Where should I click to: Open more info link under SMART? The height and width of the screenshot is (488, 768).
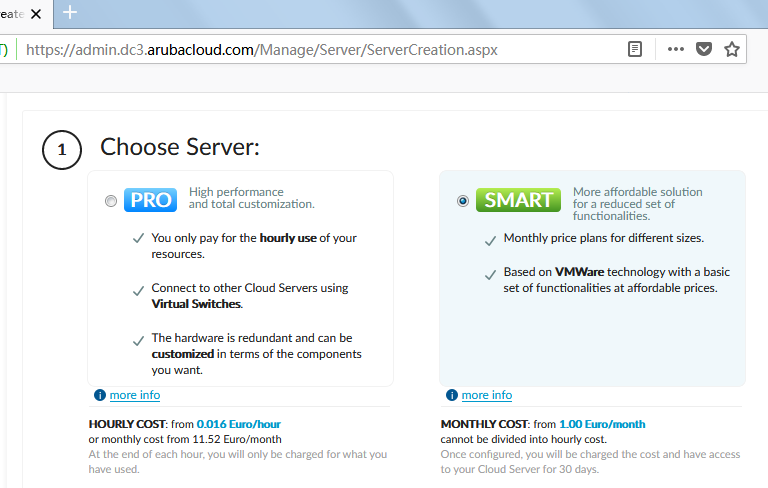click(x=487, y=395)
